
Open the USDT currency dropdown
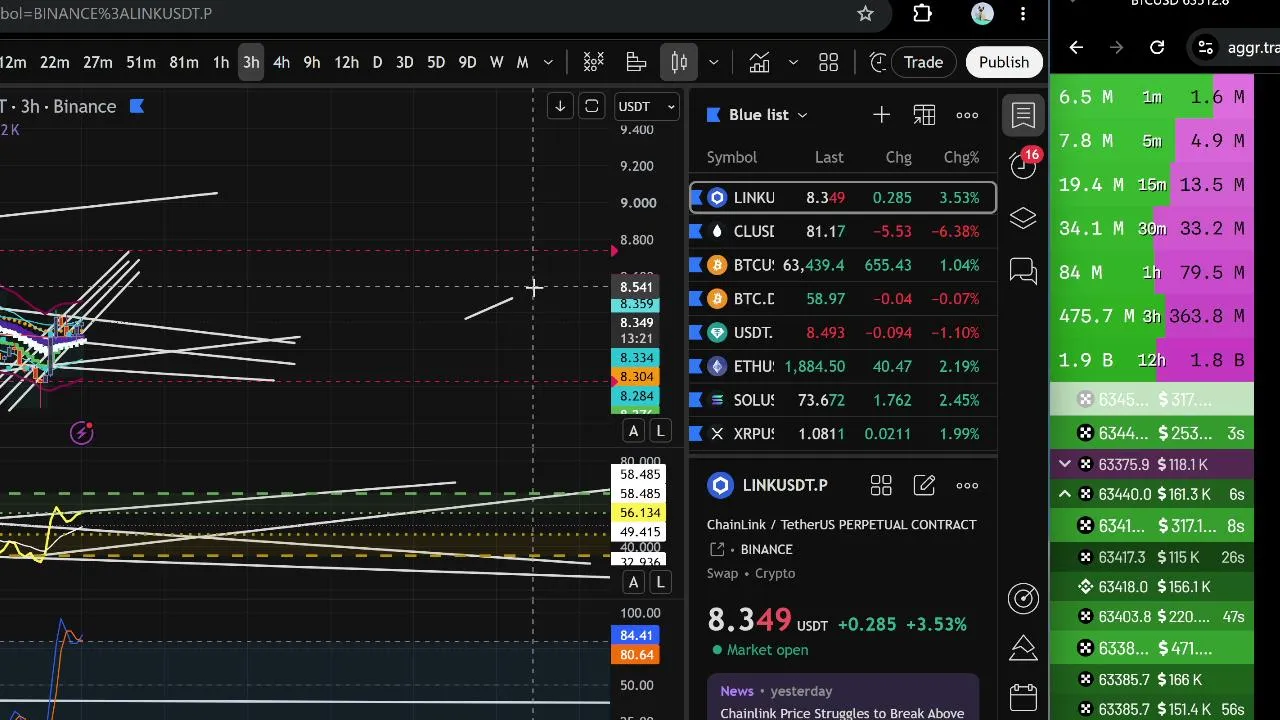(x=647, y=106)
